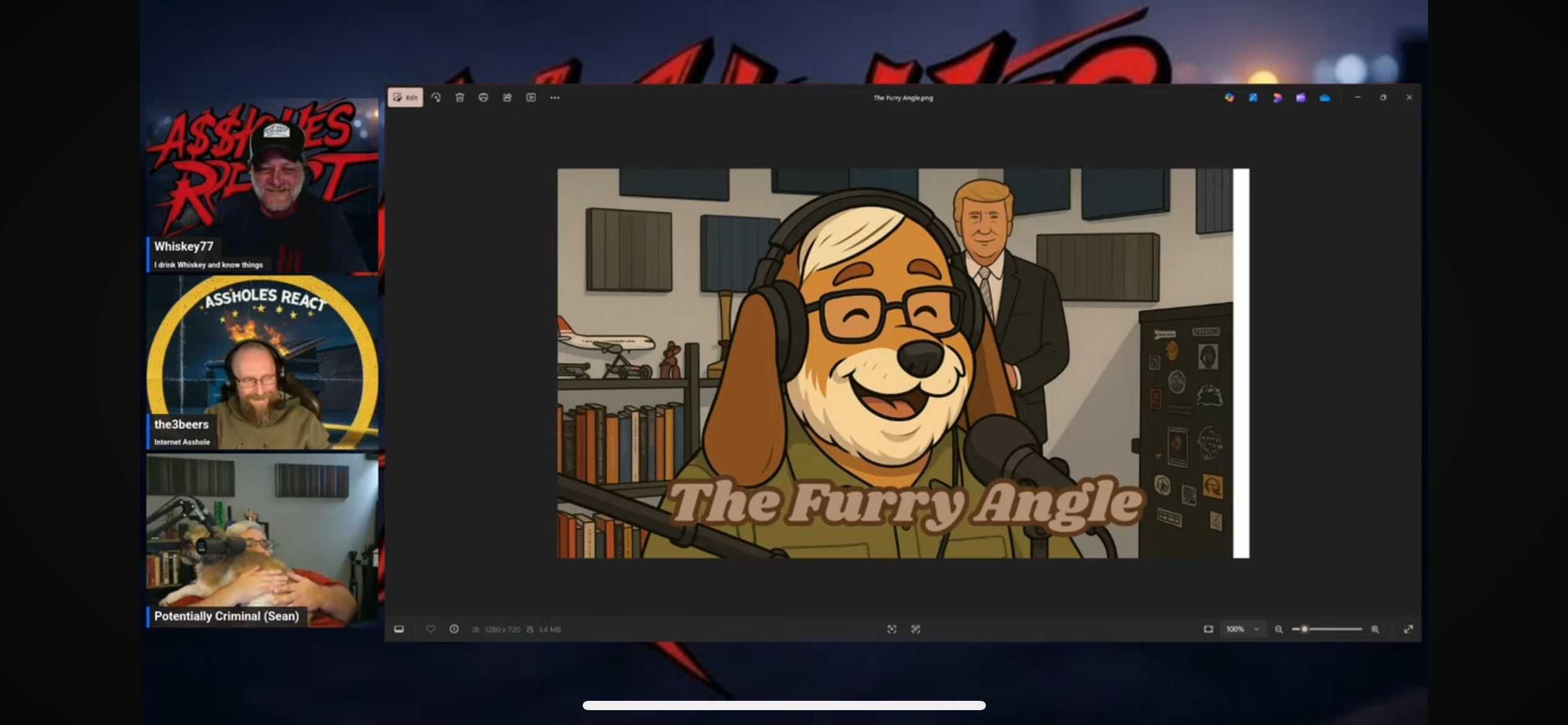Open the See more three-dots menu

coord(555,97)
